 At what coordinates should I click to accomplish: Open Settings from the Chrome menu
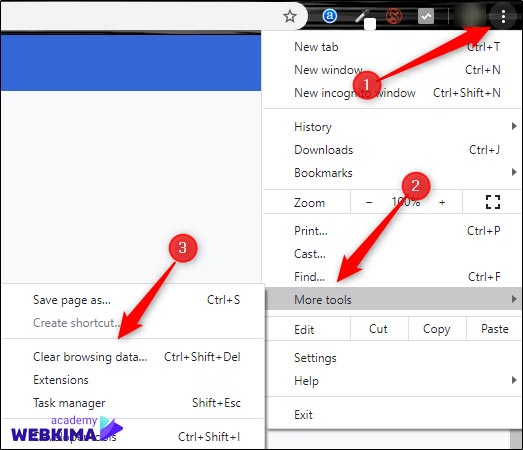(394, 358)
